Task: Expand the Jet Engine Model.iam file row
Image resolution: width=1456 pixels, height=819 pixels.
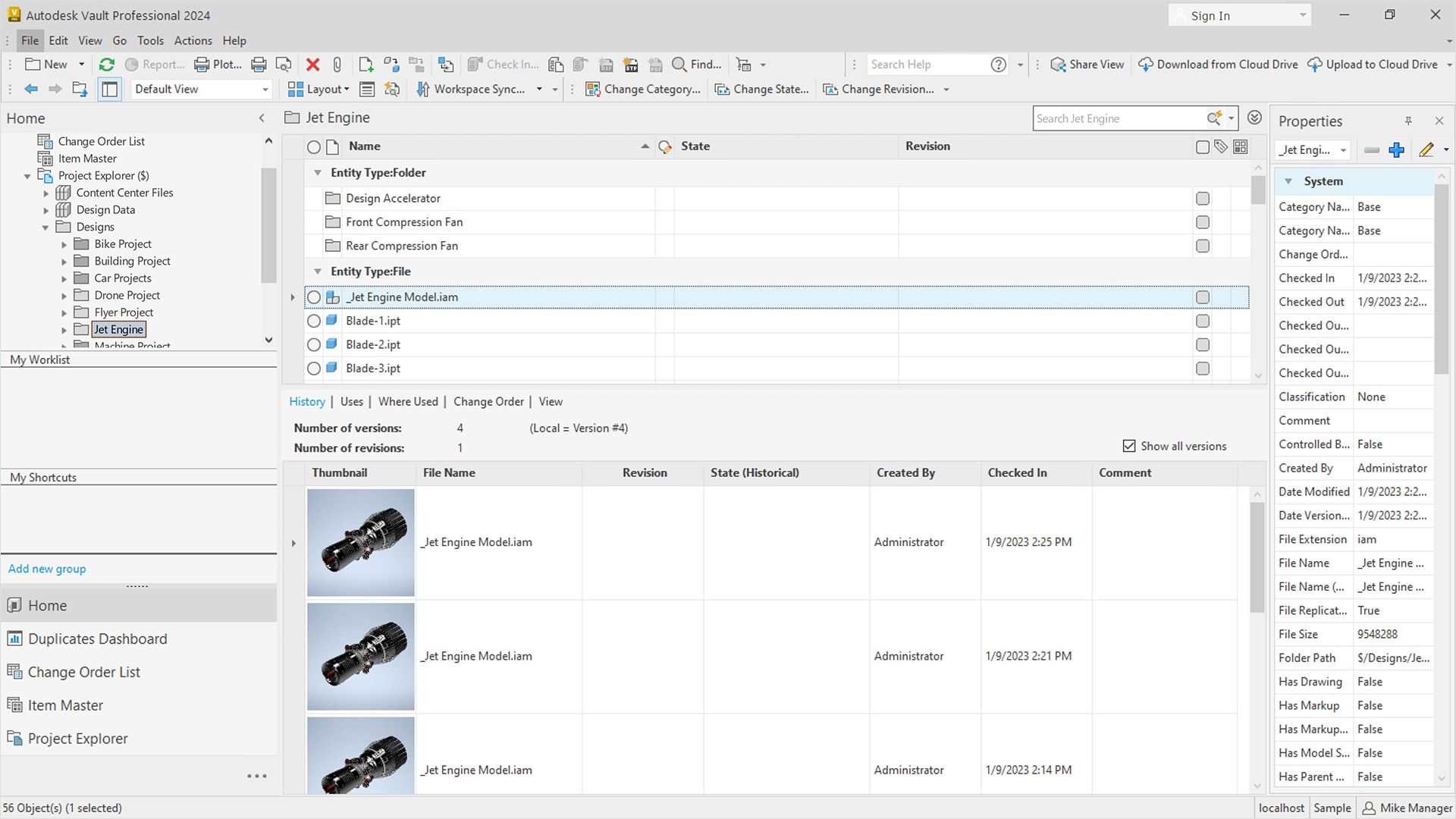Action: (x=292, y=297)
